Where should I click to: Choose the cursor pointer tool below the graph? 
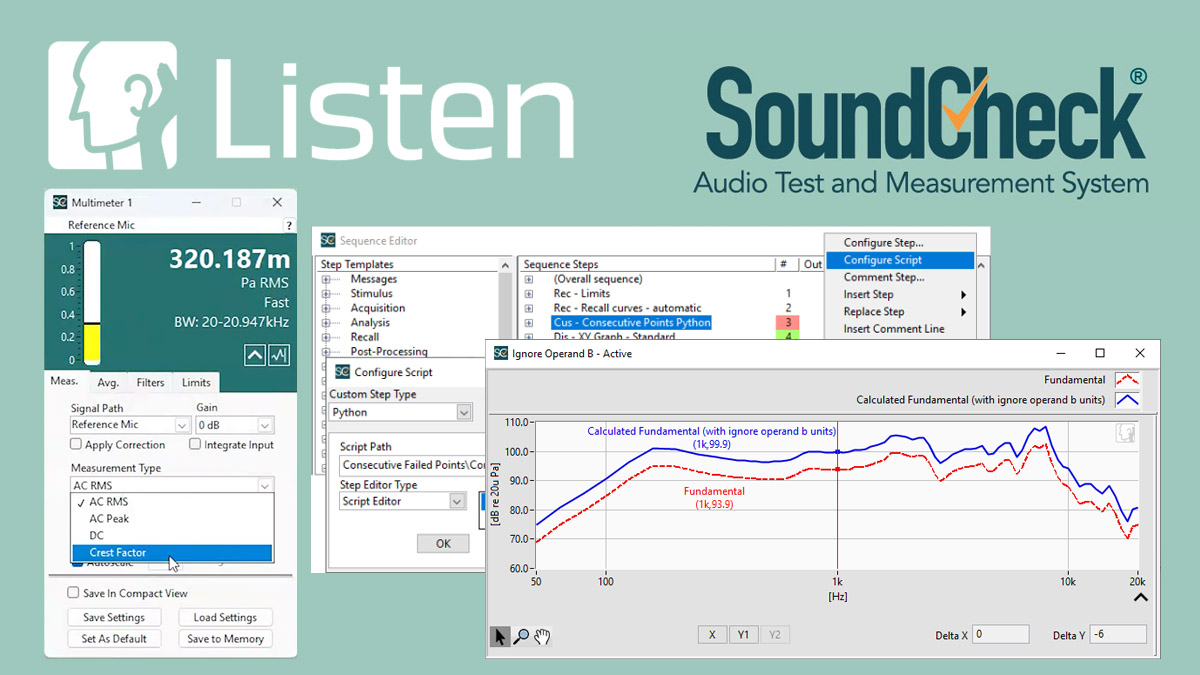pos(499,635)
